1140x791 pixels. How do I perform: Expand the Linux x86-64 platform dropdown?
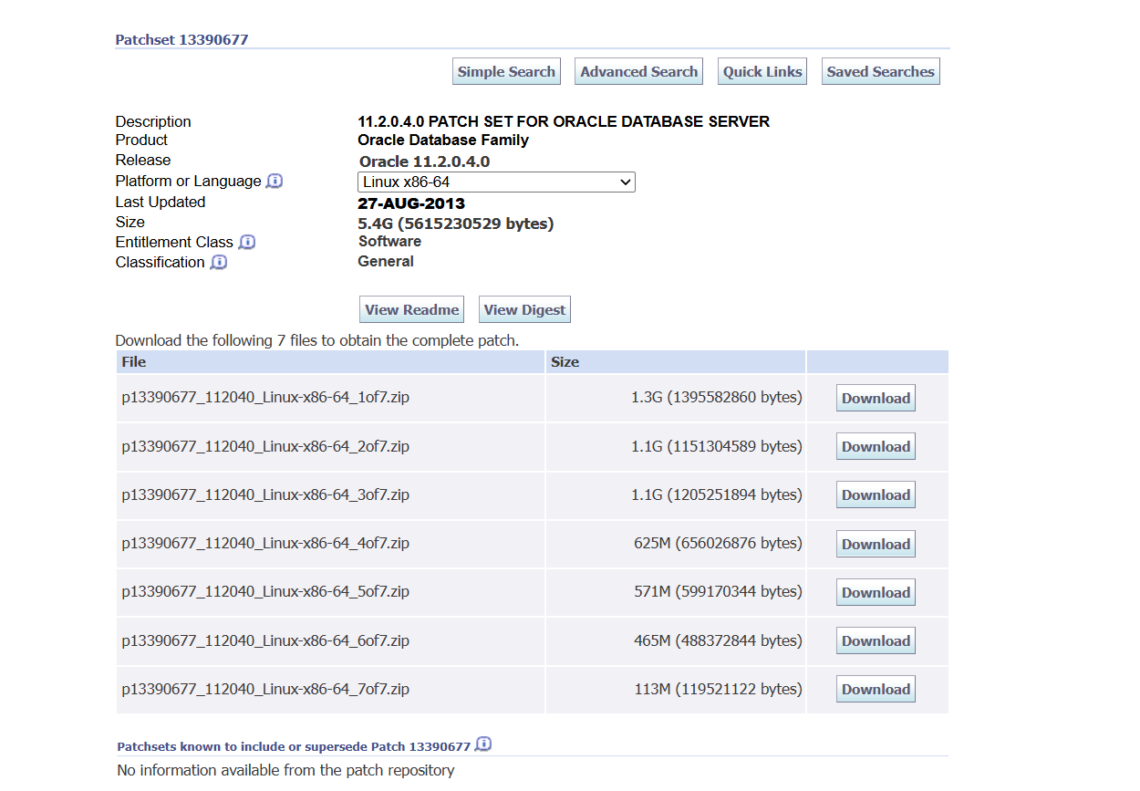(x=497, y=182)
